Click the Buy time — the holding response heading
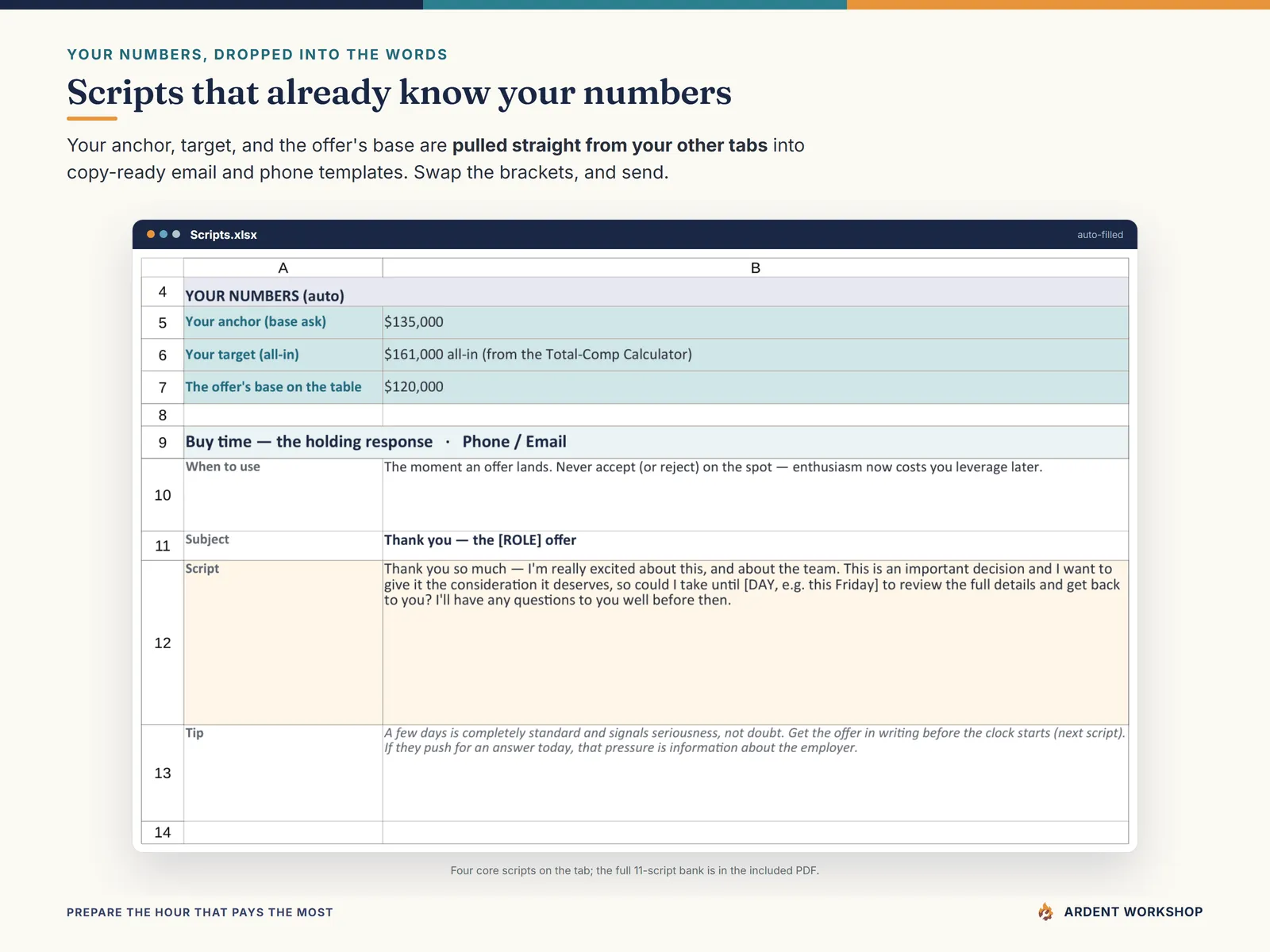 309,442
